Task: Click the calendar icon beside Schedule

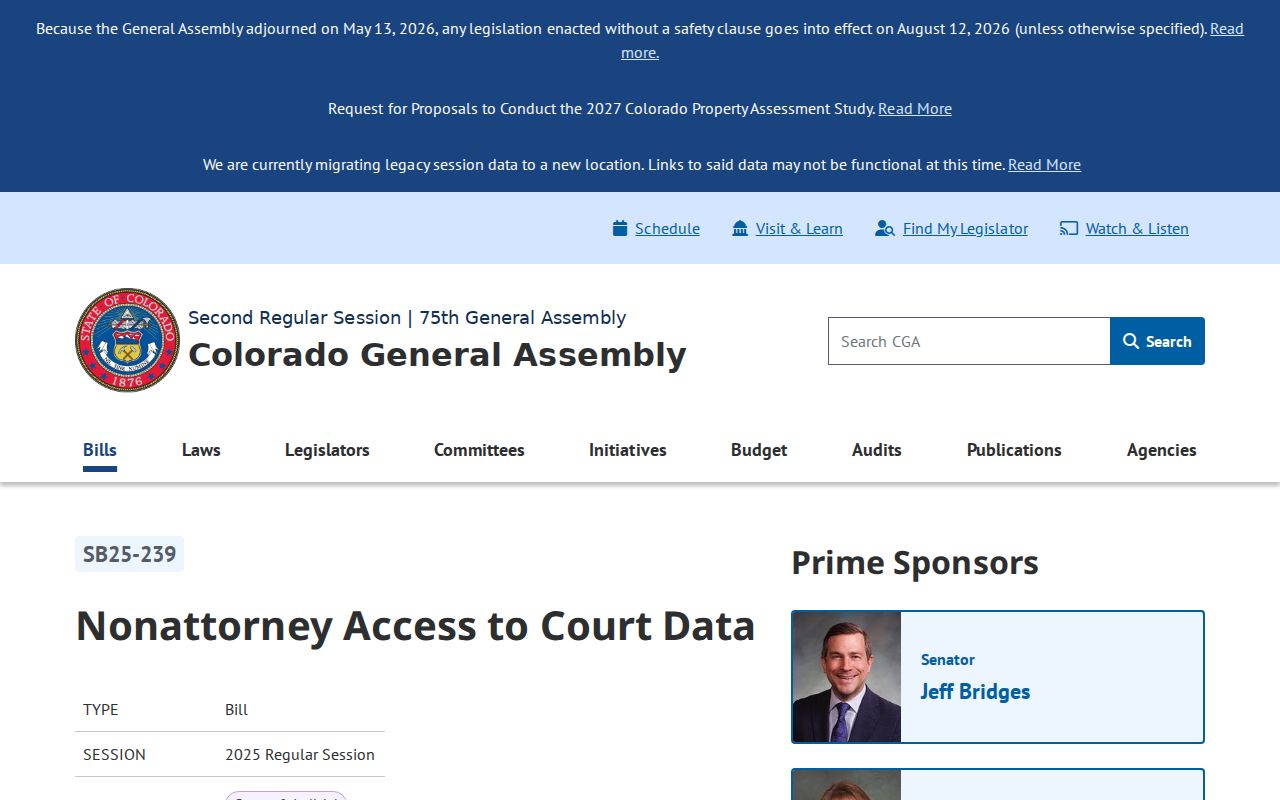Action: tap(620, 228)
